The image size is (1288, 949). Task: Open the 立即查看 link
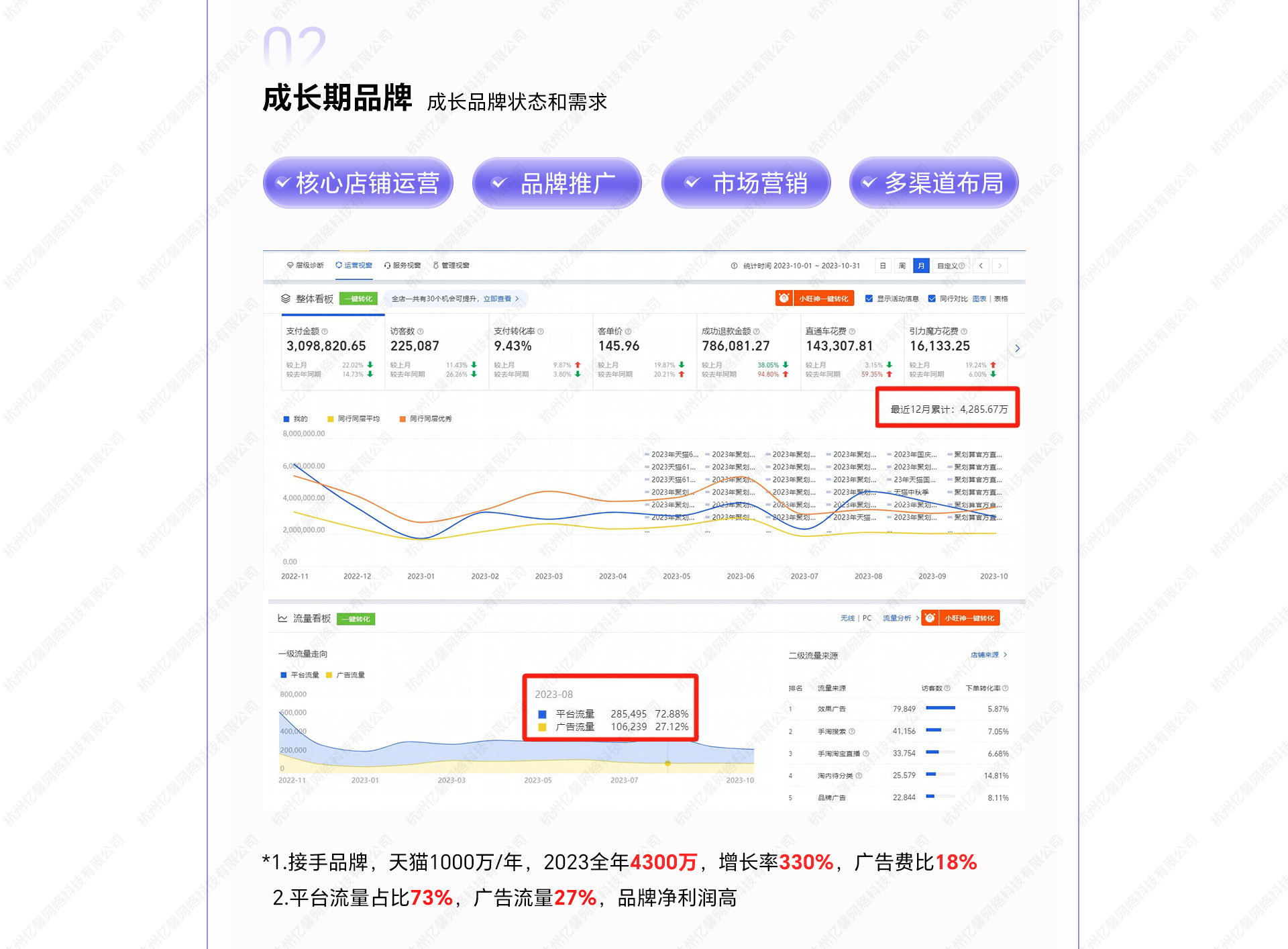[x=497, y=299]
